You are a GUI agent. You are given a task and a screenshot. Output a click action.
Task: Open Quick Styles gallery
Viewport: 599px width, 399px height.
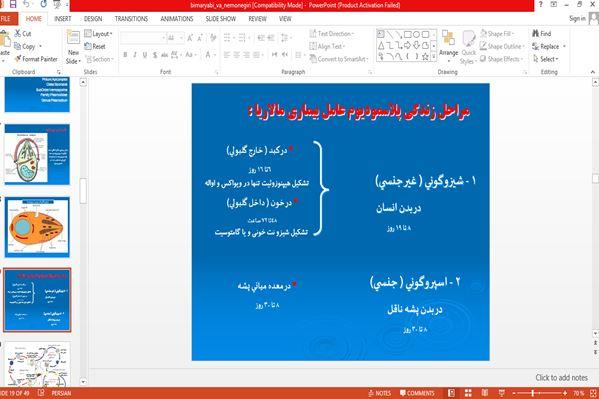point(468,47)
